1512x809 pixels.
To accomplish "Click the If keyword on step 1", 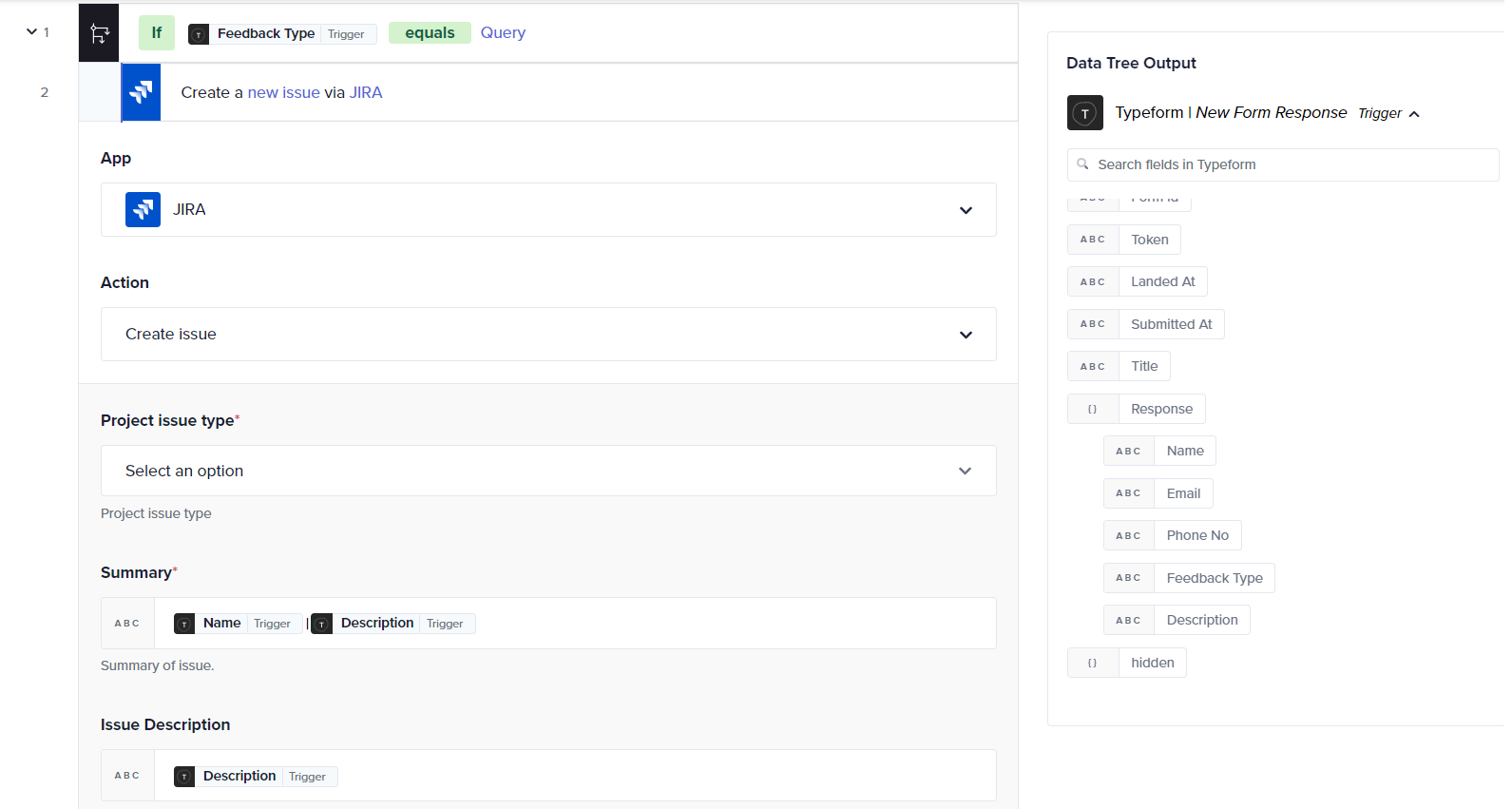I will point(157,32).
